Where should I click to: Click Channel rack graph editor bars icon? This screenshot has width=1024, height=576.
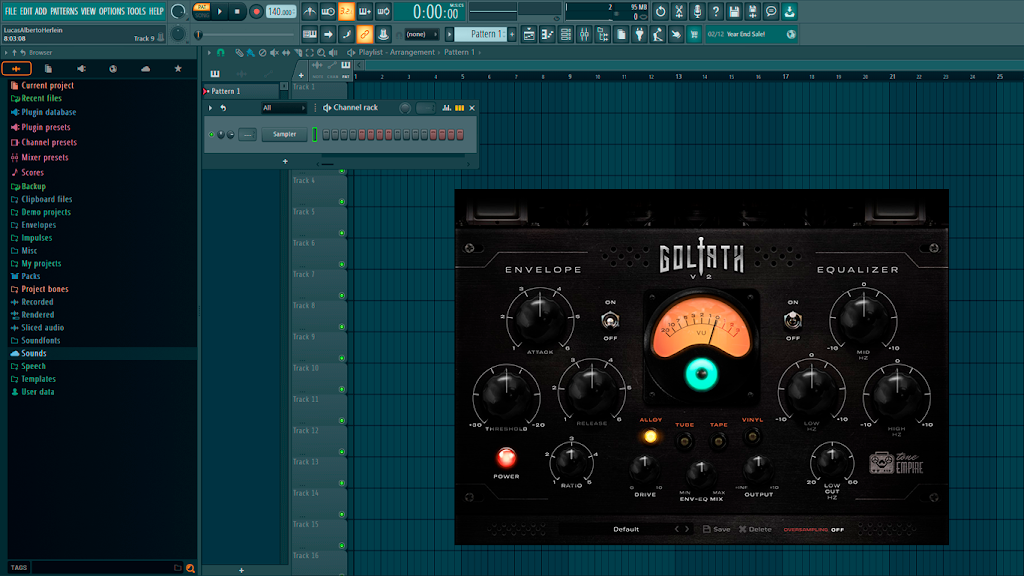coord(447,108)
